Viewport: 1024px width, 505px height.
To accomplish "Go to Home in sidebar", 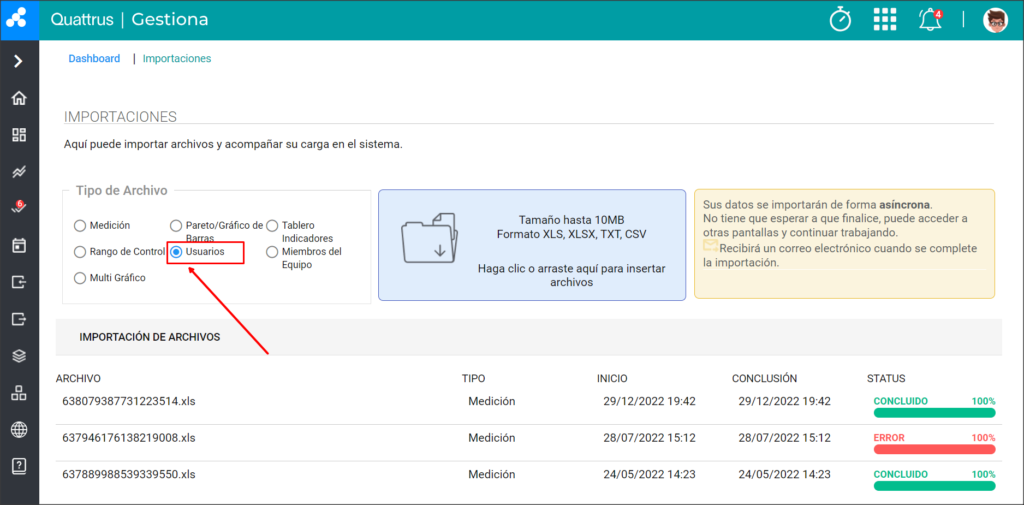I will (x=19, y=98).
